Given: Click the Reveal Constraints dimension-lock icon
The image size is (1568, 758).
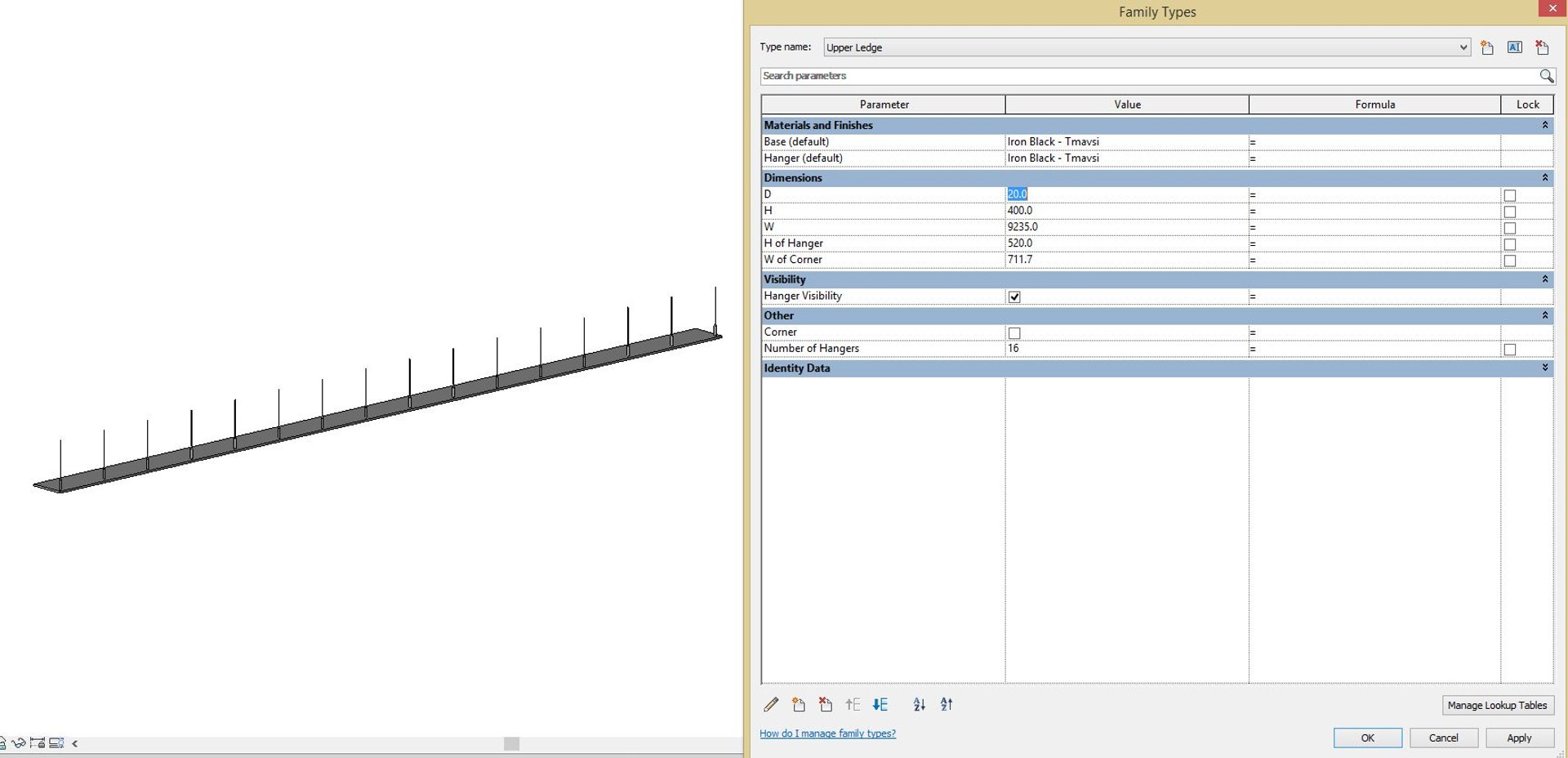Looking at the screenshot, I should (x=38, y=742).
